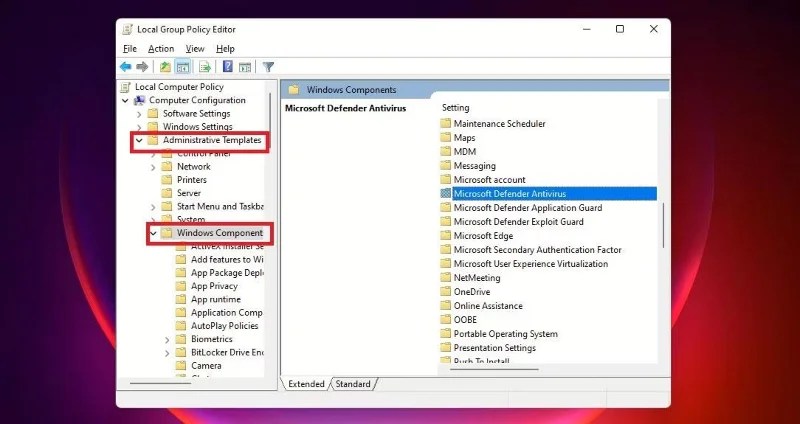Click the Computer Configuration tree icon
Viewport: 800px width, 424px height.
[139, 101]
